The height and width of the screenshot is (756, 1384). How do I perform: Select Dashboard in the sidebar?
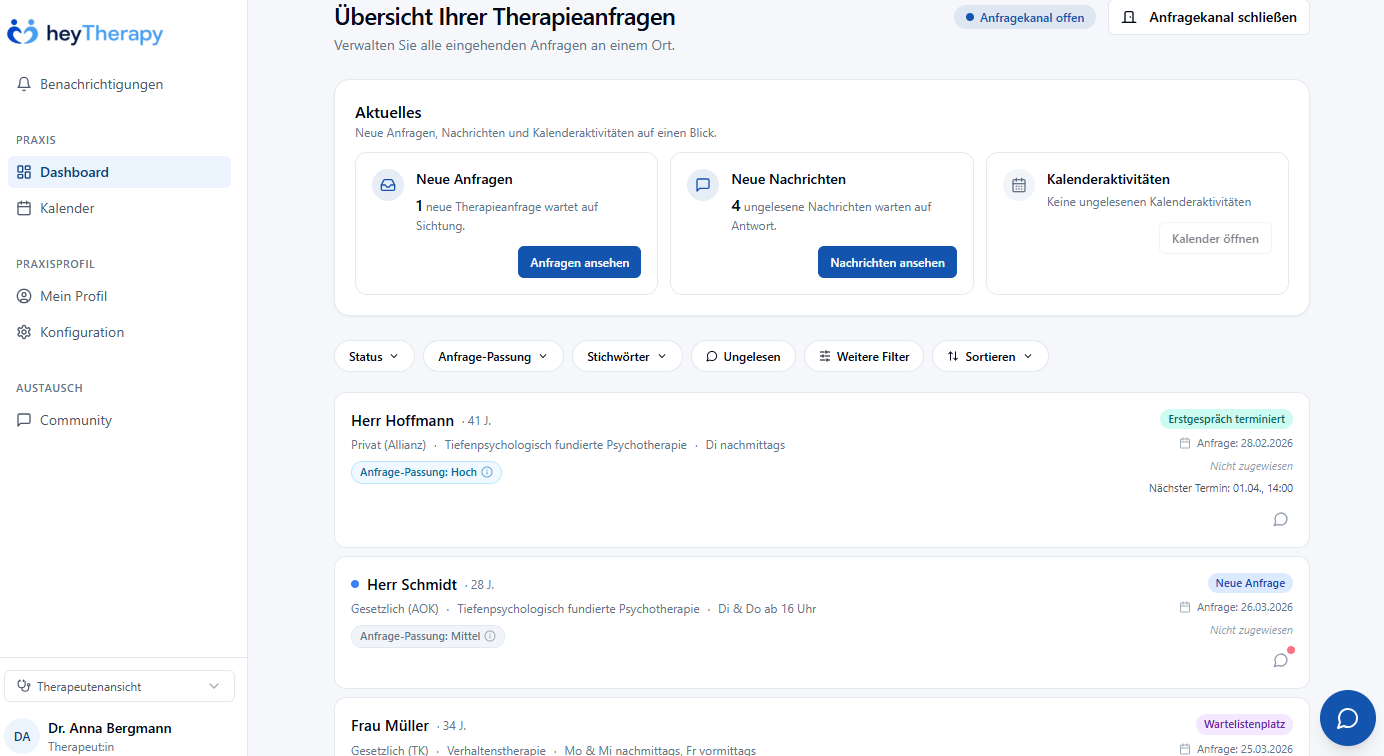(x=119, y=172)
